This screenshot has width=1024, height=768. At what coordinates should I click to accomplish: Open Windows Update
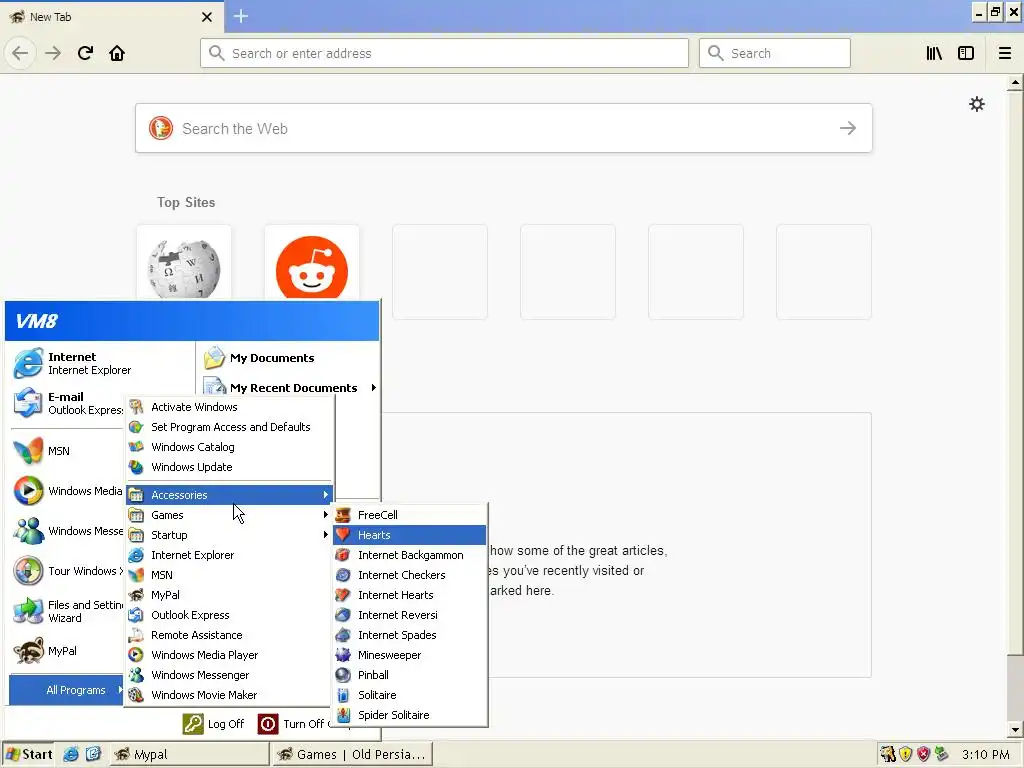229,467
